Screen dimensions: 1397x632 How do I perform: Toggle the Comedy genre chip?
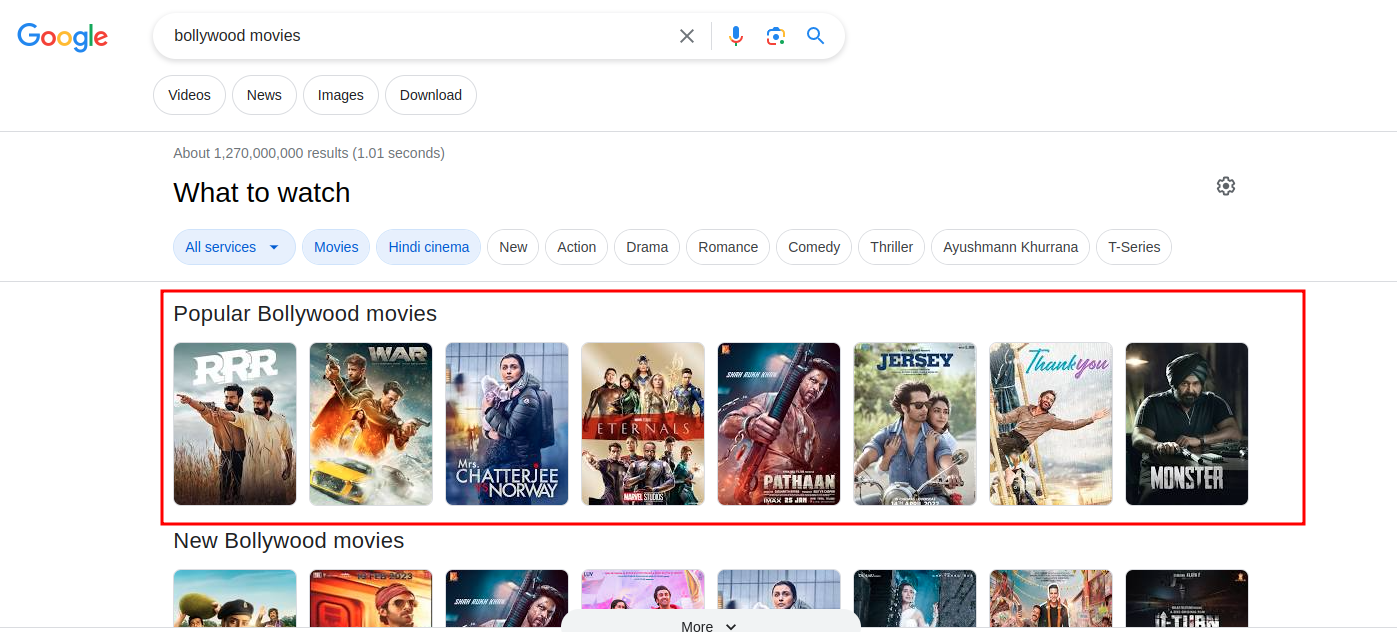point(814,247)
